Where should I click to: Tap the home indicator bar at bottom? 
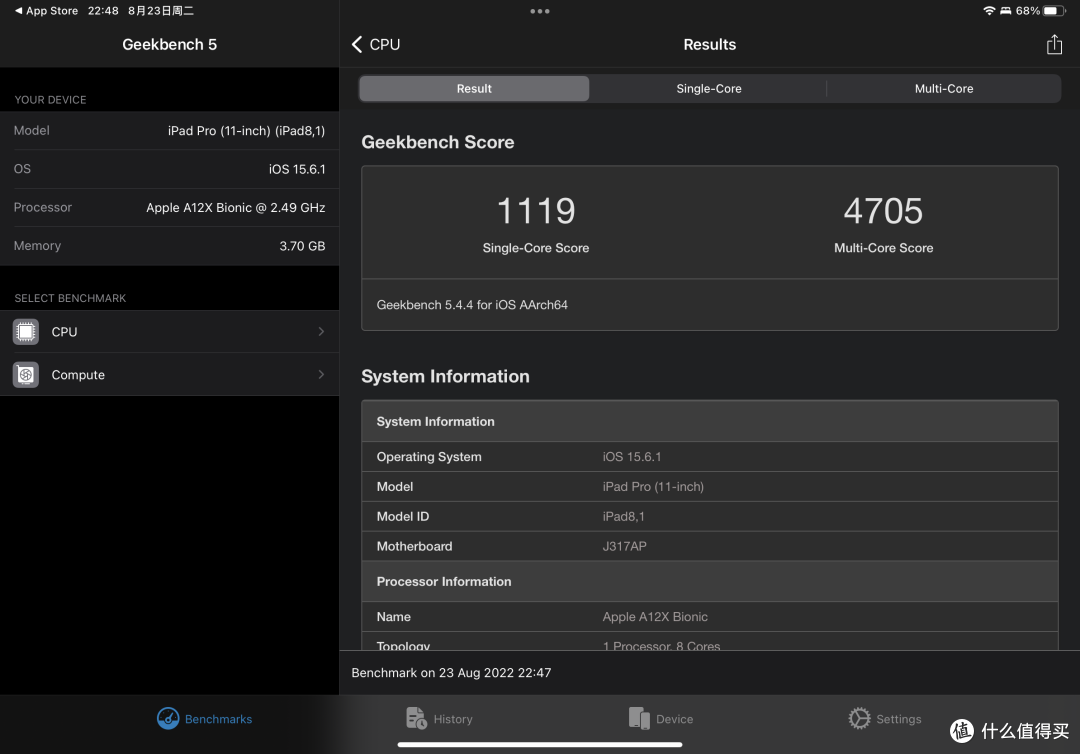[540, 744]
